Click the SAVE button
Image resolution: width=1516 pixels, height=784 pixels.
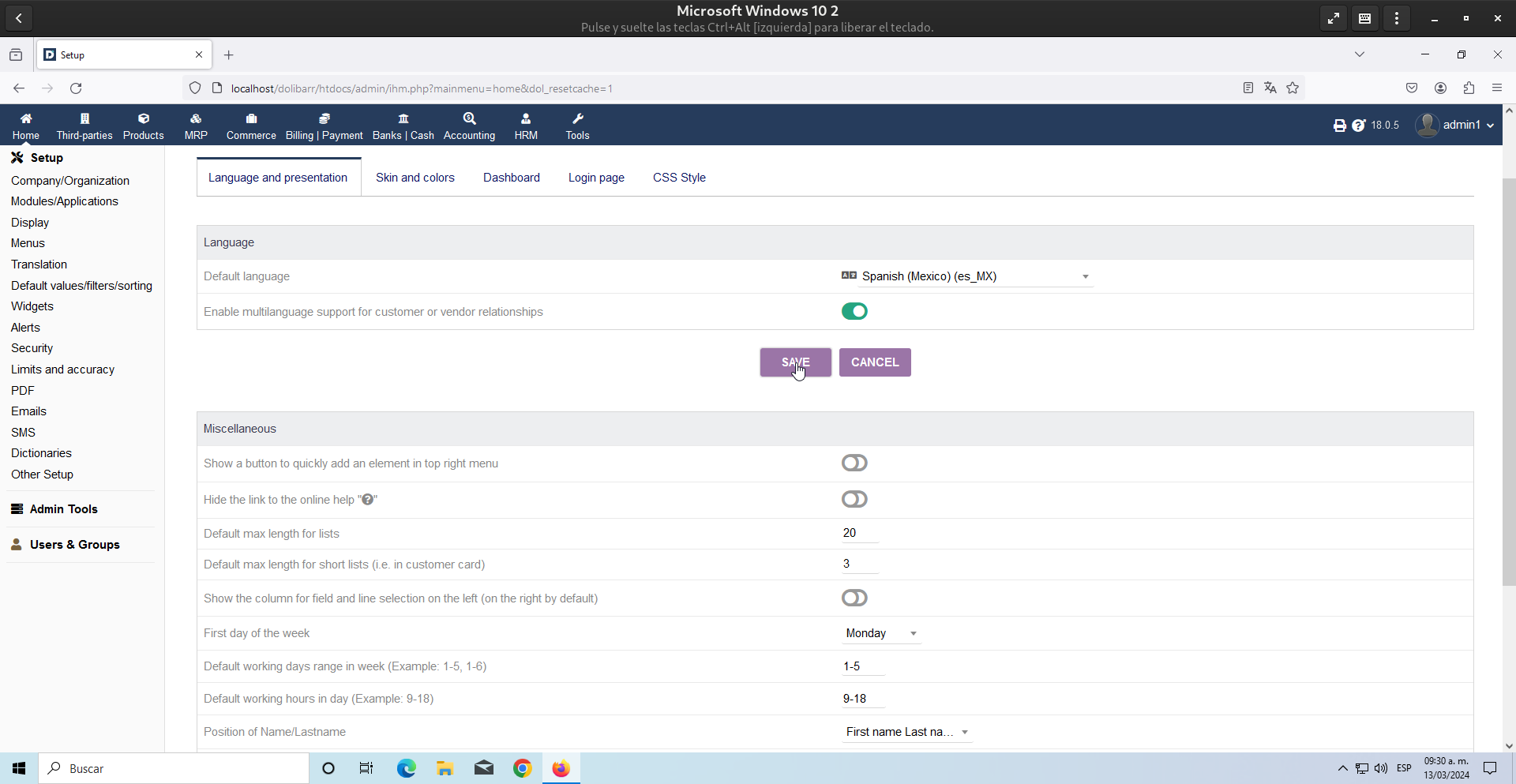pos(795,362)
